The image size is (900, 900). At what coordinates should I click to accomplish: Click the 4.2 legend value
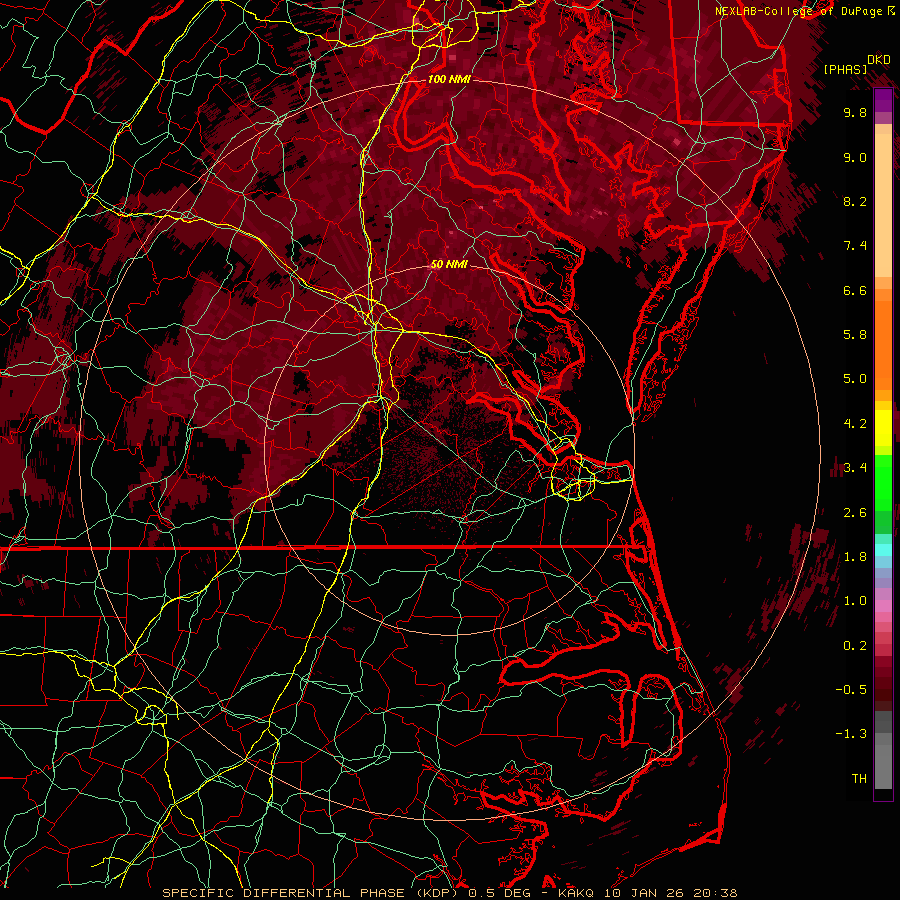855,424
